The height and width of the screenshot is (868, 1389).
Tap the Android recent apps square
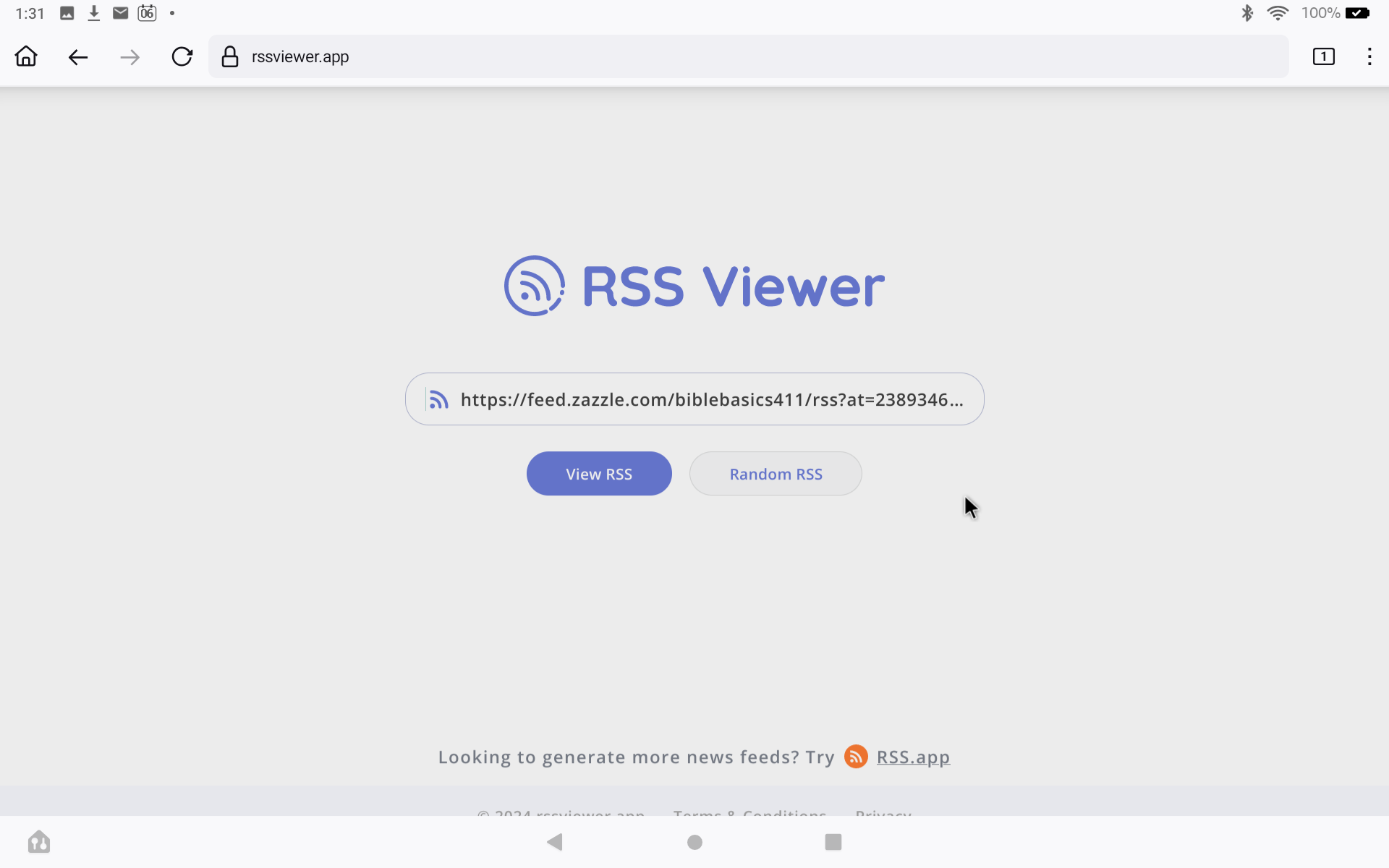pyautogui.click(x=833, y=842)
